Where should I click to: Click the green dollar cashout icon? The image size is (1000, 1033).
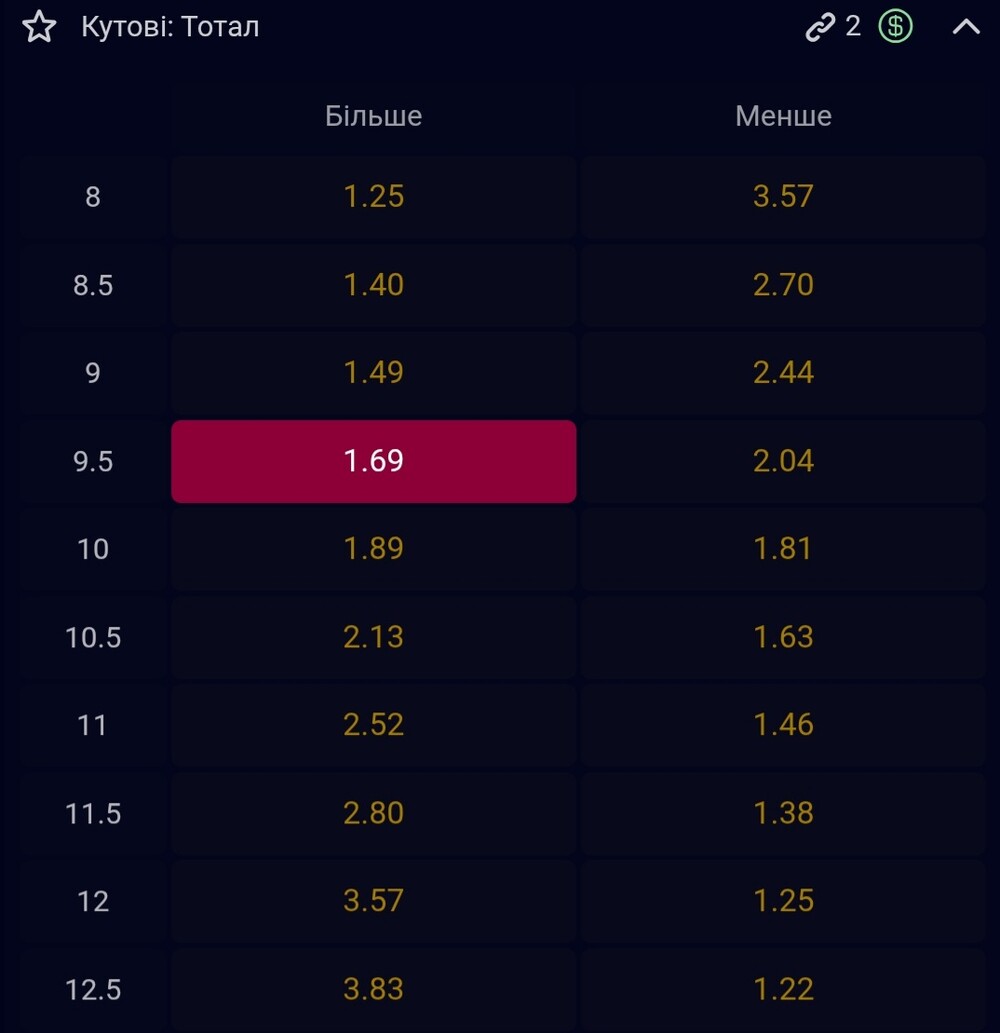tap(895, 27)
